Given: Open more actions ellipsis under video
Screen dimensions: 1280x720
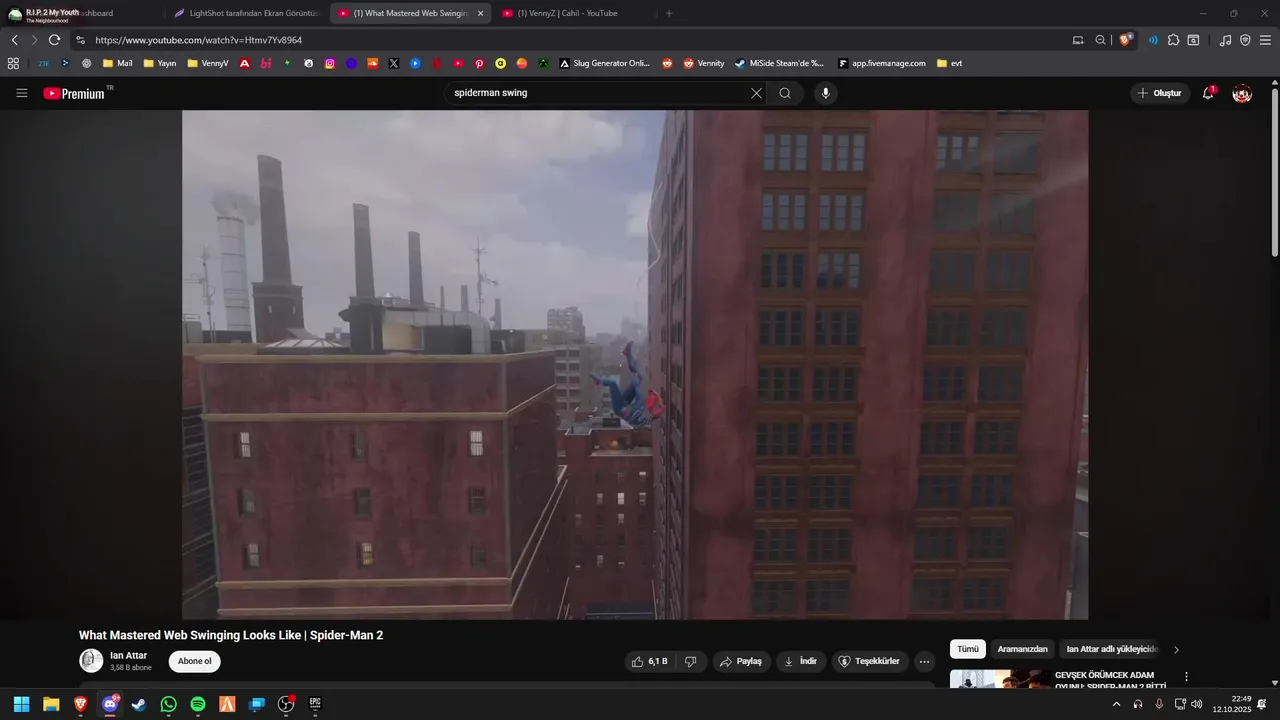Looking at the screenshot, I should click(x=924, y=661).
